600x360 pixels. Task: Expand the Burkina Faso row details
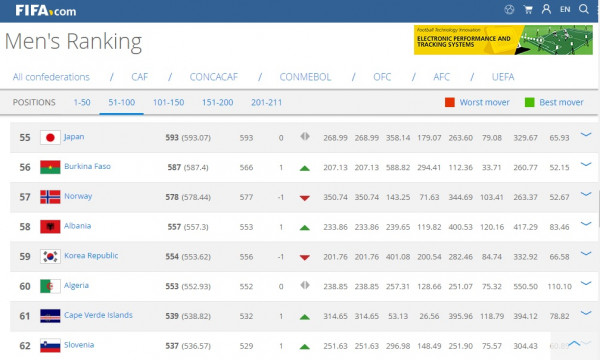point(586,164)
